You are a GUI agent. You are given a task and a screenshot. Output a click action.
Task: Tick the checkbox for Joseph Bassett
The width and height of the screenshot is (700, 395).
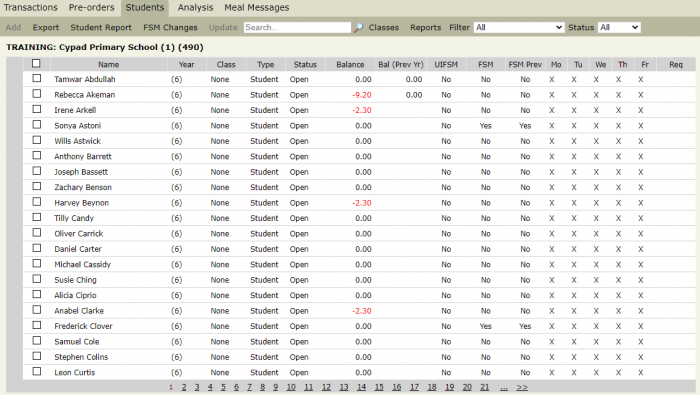coord(37,171)
